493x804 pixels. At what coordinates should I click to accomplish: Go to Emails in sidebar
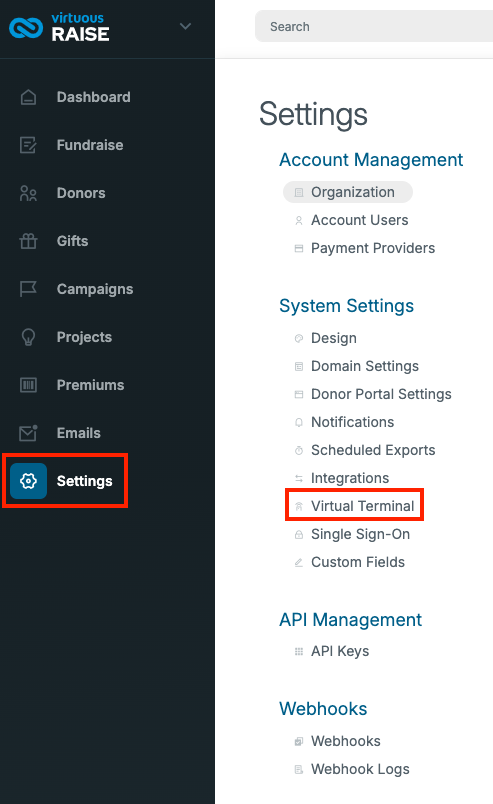point(78,433)
